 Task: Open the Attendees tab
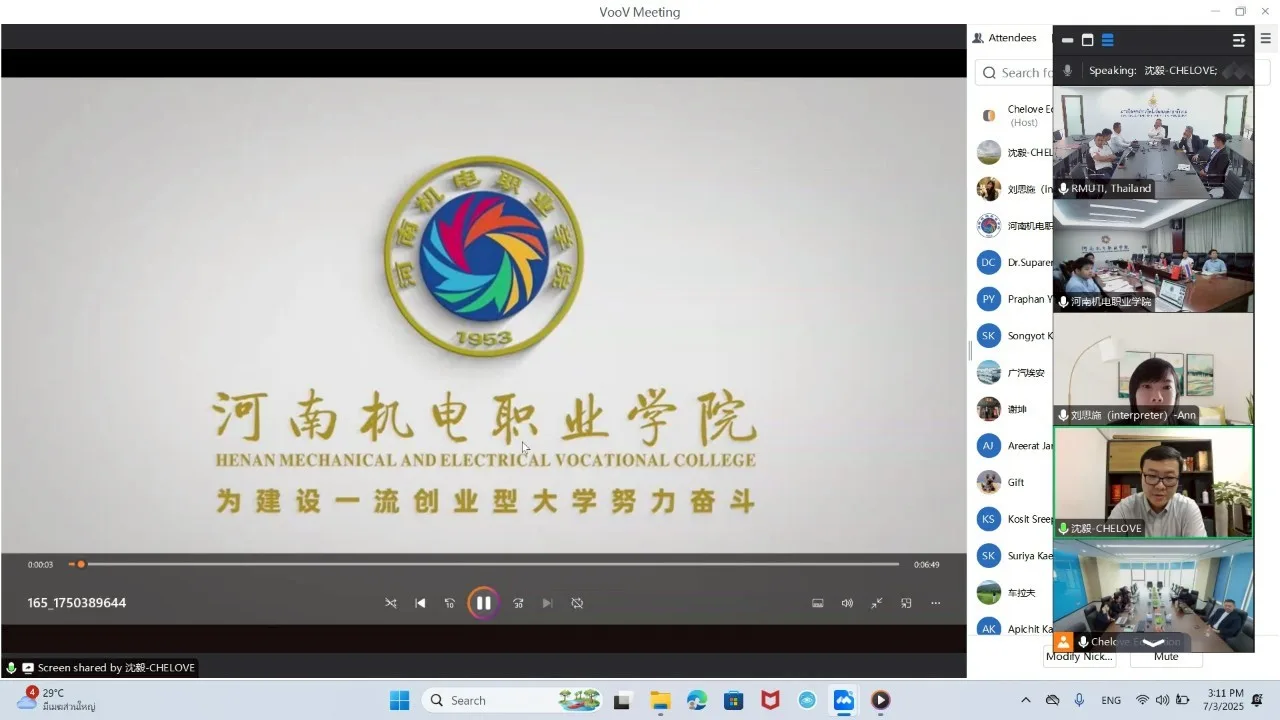(1004, 38)
